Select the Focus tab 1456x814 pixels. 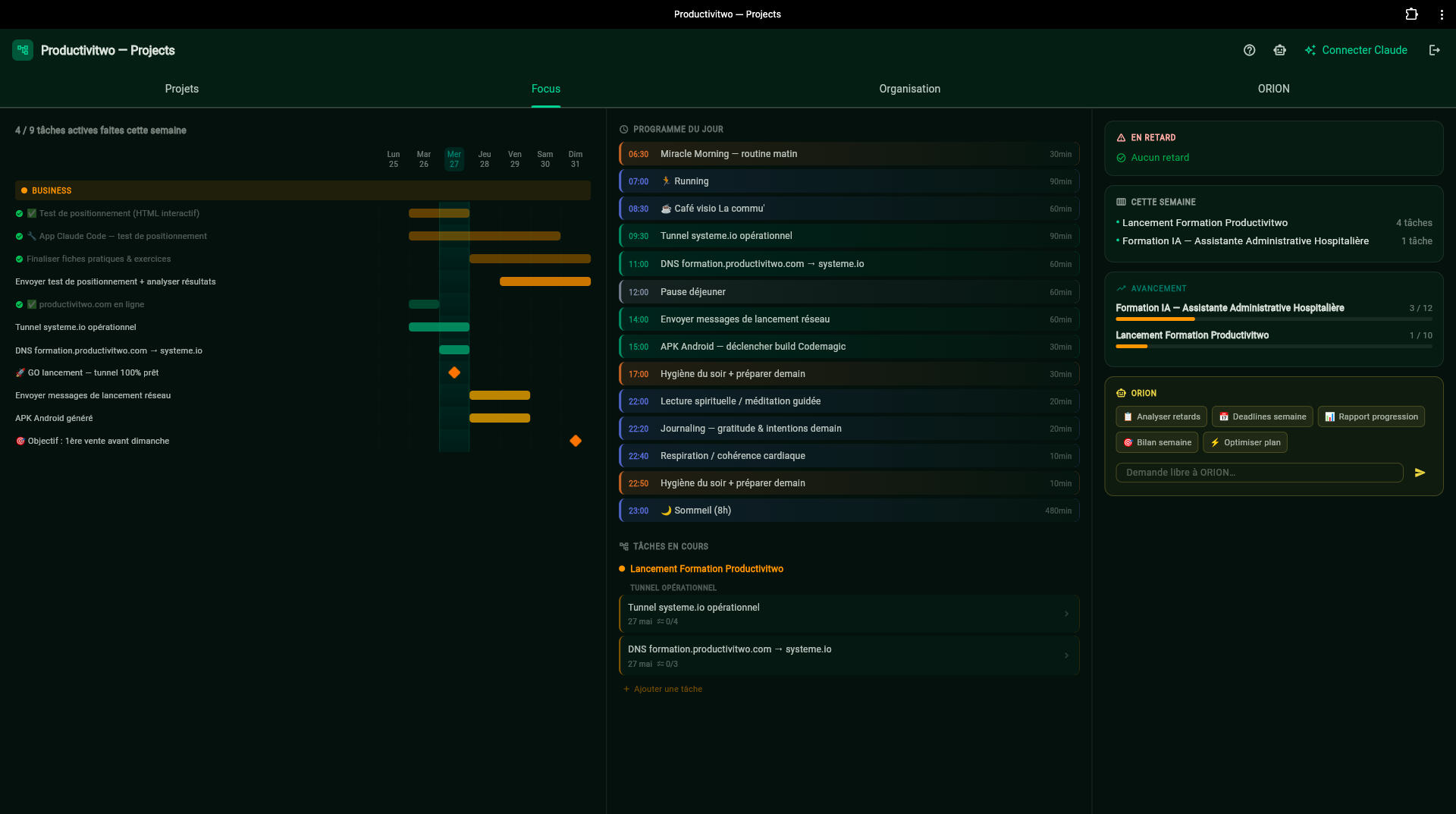tap(546, 89)
